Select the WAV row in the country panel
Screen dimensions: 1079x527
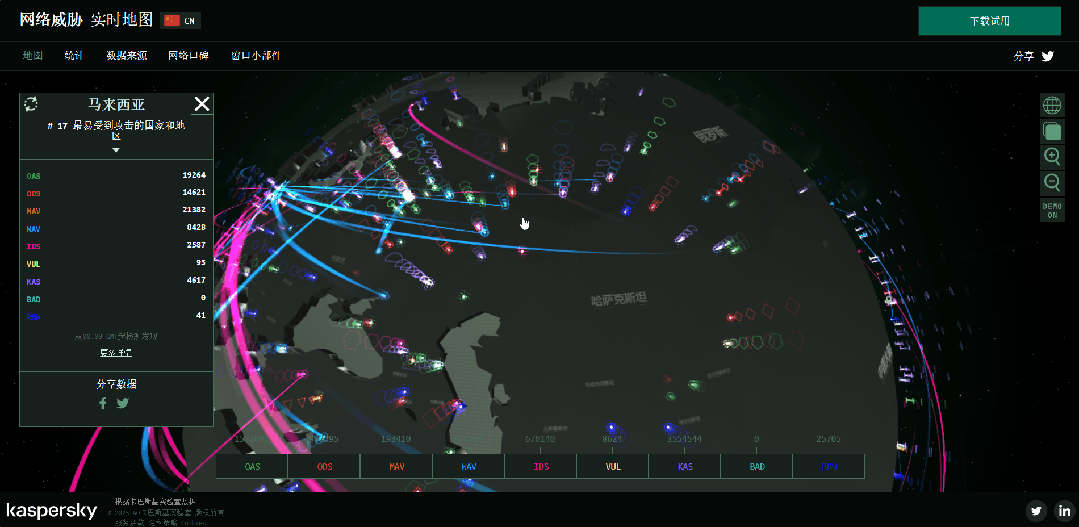click(116, 228)
